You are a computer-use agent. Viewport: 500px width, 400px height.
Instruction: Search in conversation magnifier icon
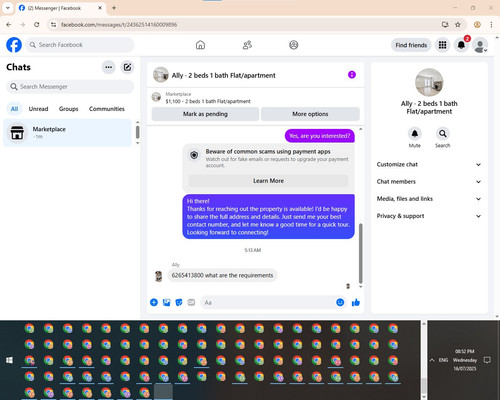click(x=443, y=134)
